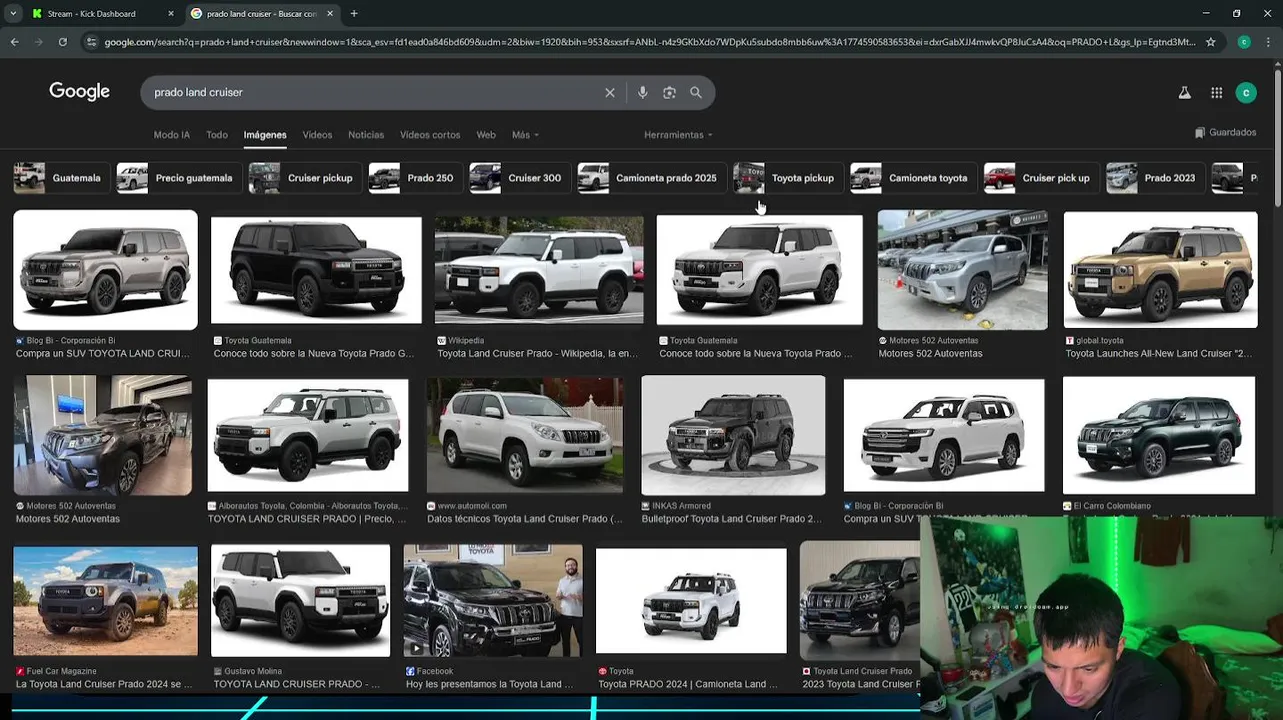The width and height of the screenshot is (1283, 720).
Task: Bookmark this page with the star
Action: click(1211, 42)
